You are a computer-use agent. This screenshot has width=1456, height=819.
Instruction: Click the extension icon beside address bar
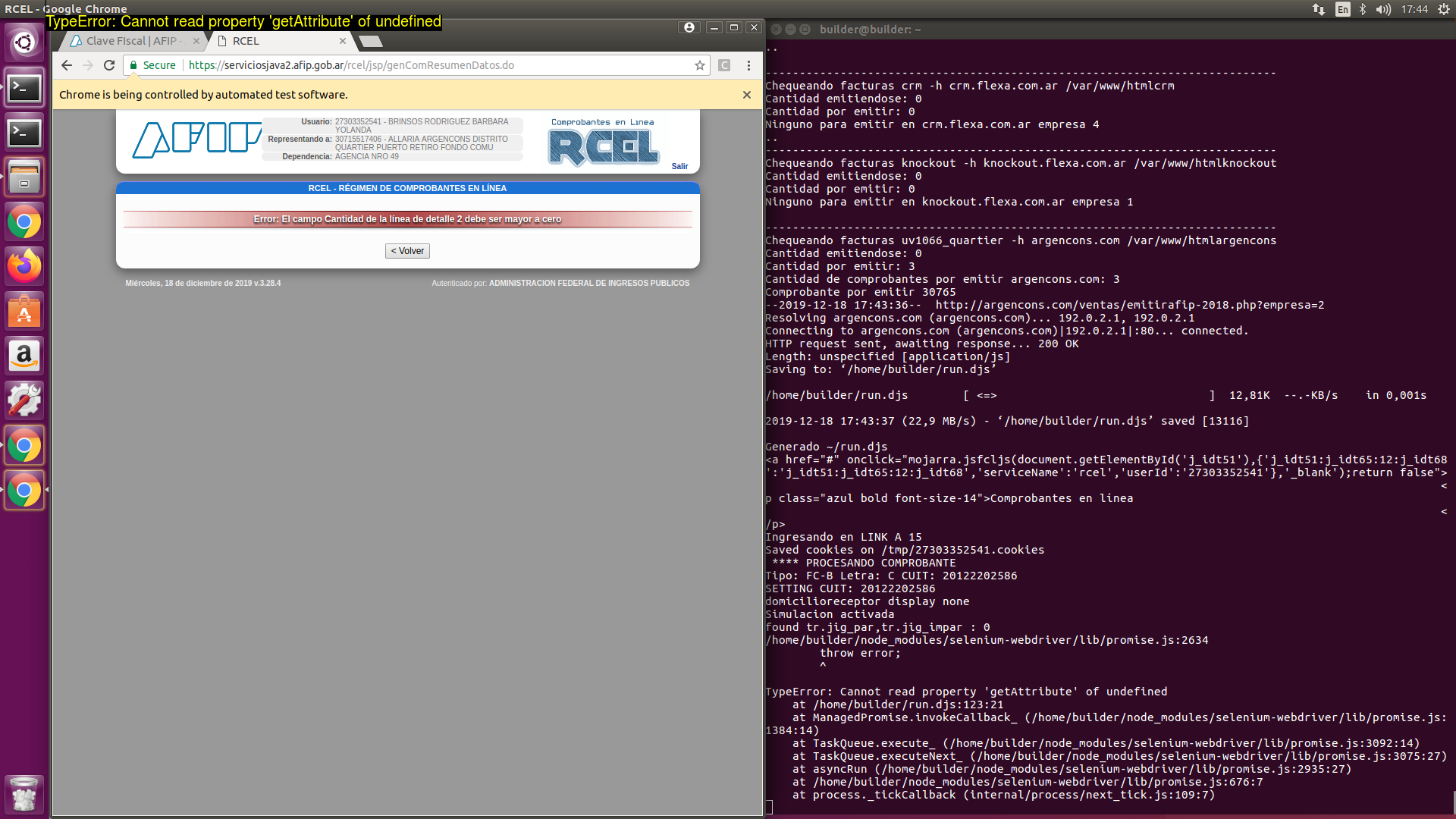[x=724, y=65]
